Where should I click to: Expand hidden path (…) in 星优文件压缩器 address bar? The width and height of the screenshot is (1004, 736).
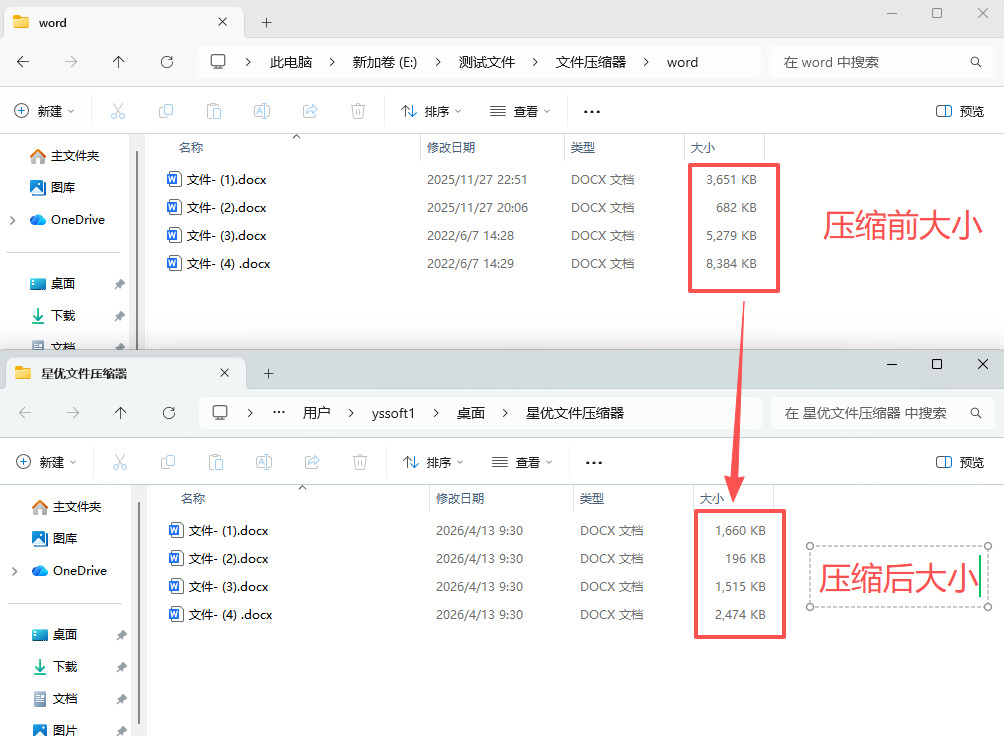[x=279, y=413]
